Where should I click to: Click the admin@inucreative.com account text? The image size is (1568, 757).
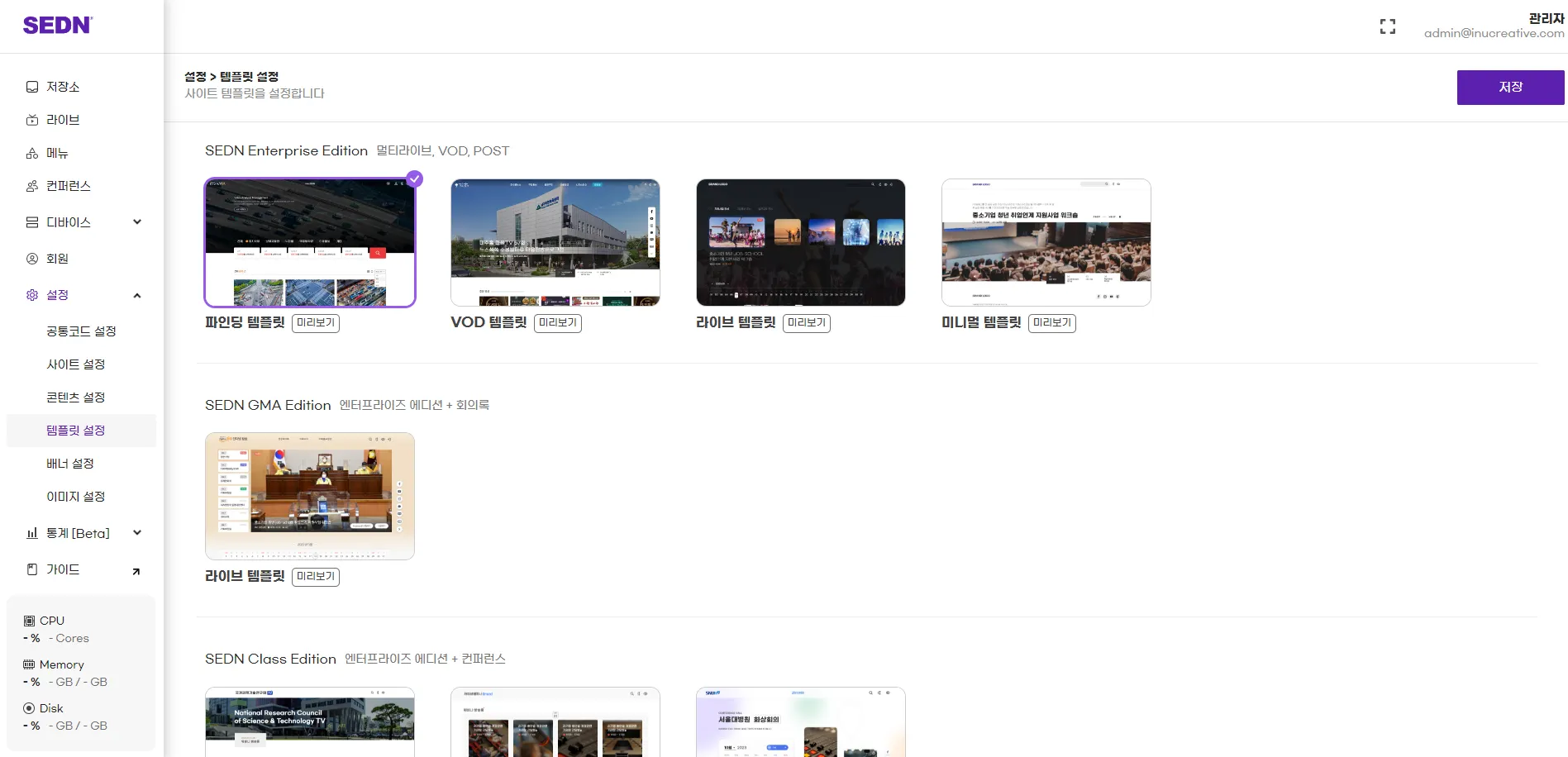click(1494, 34)
